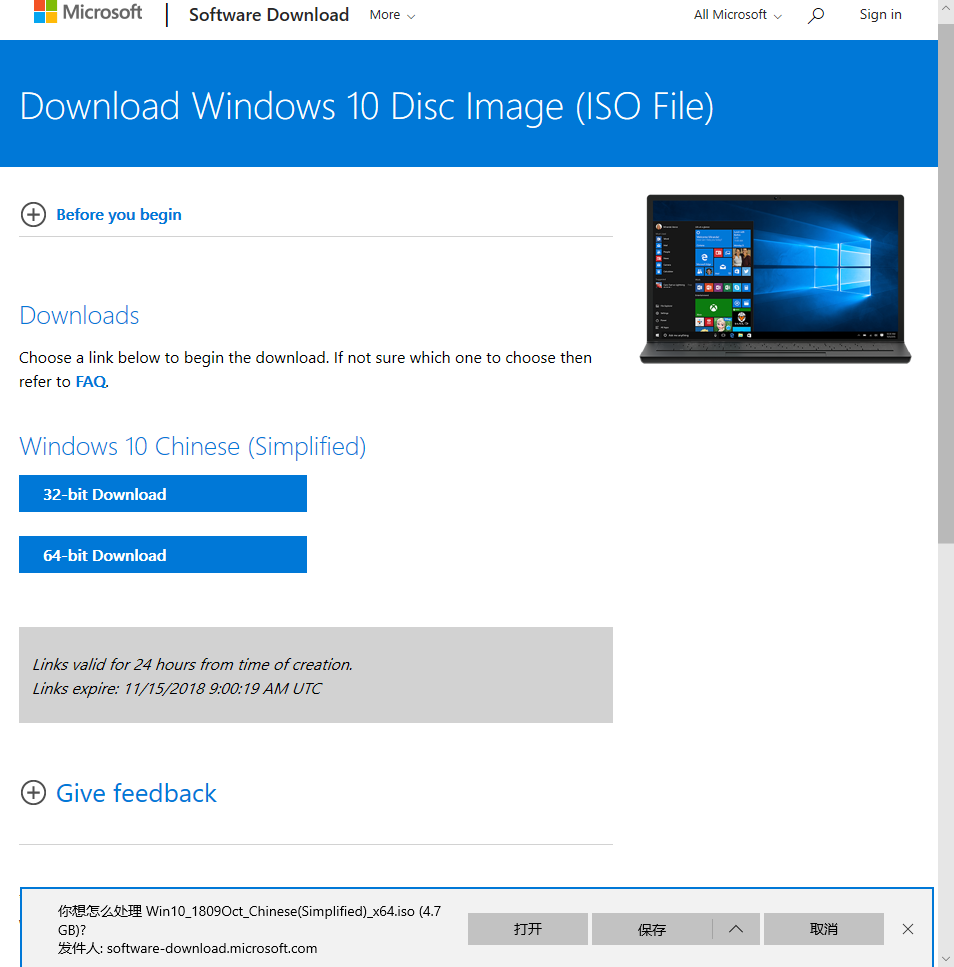Viewport: 954px width, 967px height.
Task: Open the All Microsoft dropdown
Action: (738, 15)
